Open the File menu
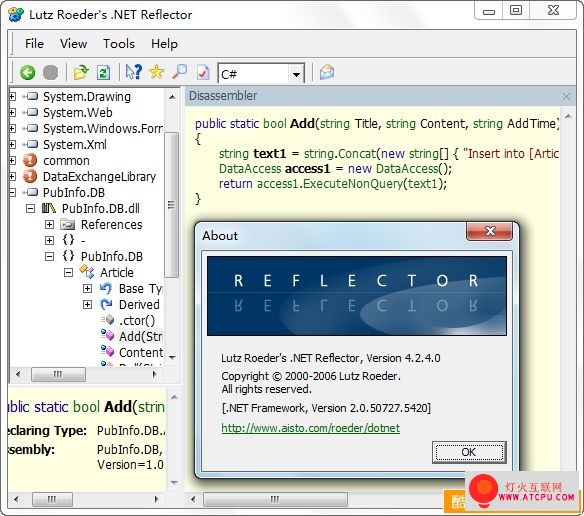The width and height of the screenshot is (584, 516). 34,44
